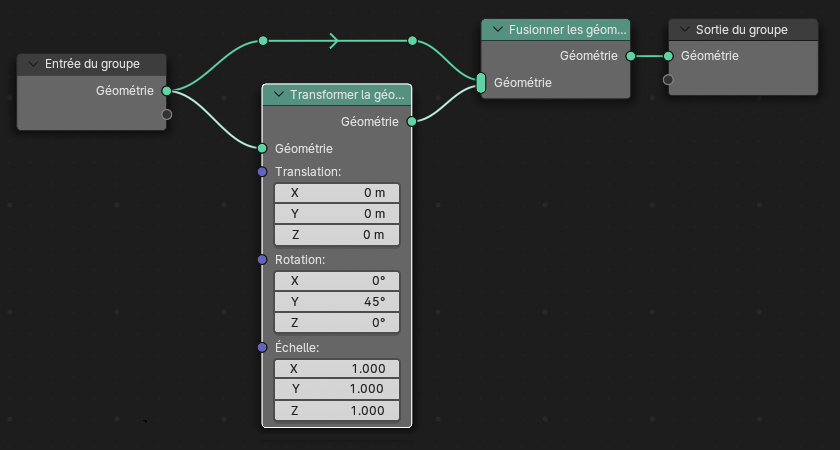Collapse the Sortie du groupe node
This screenshot has height=450, width=840.
click(684, 30)
